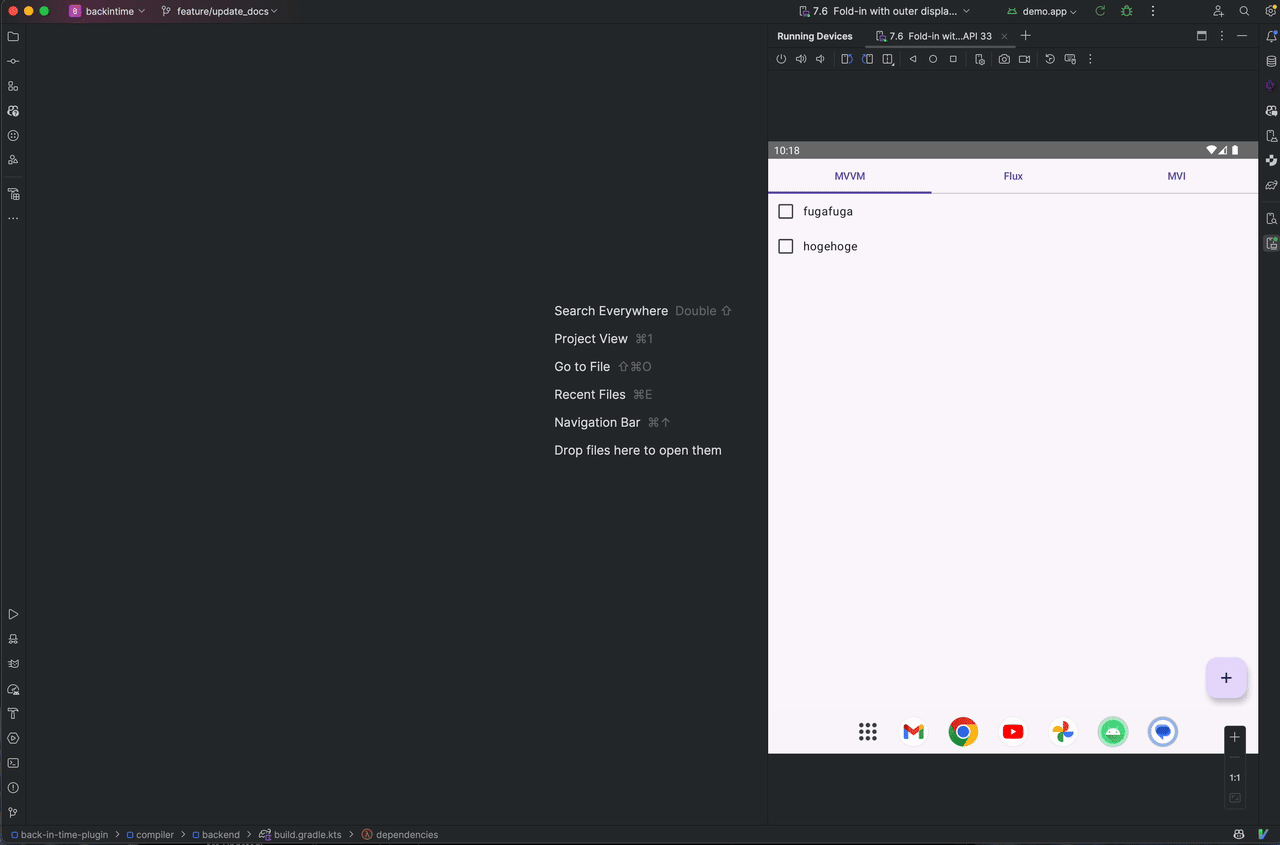Open Notifications bell icon
The image size is (1280, 845).
click(x=1271, y=37)
